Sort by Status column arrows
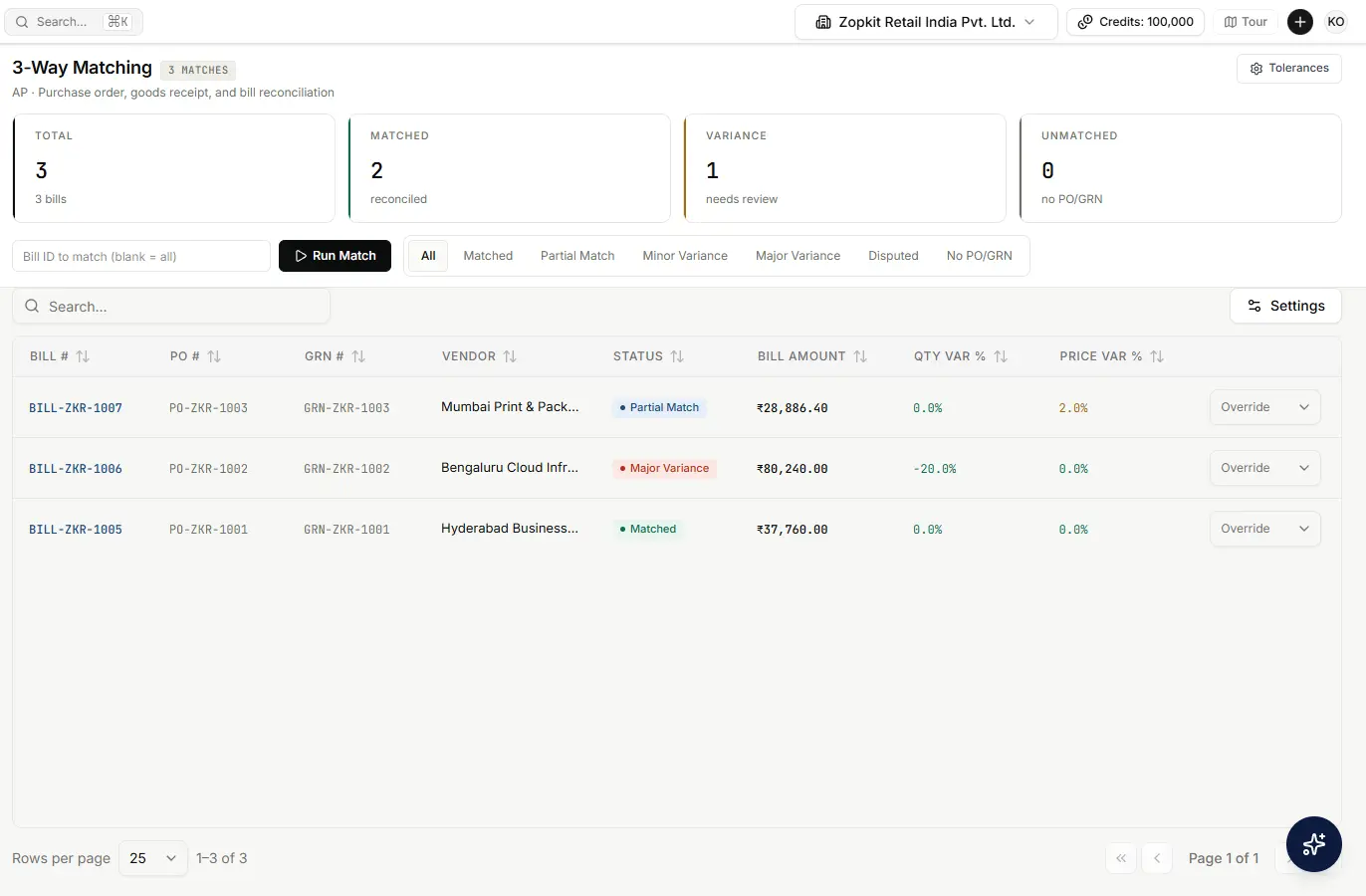The width and height of the screenshot is (1366, 896). (x=677, y=356)
